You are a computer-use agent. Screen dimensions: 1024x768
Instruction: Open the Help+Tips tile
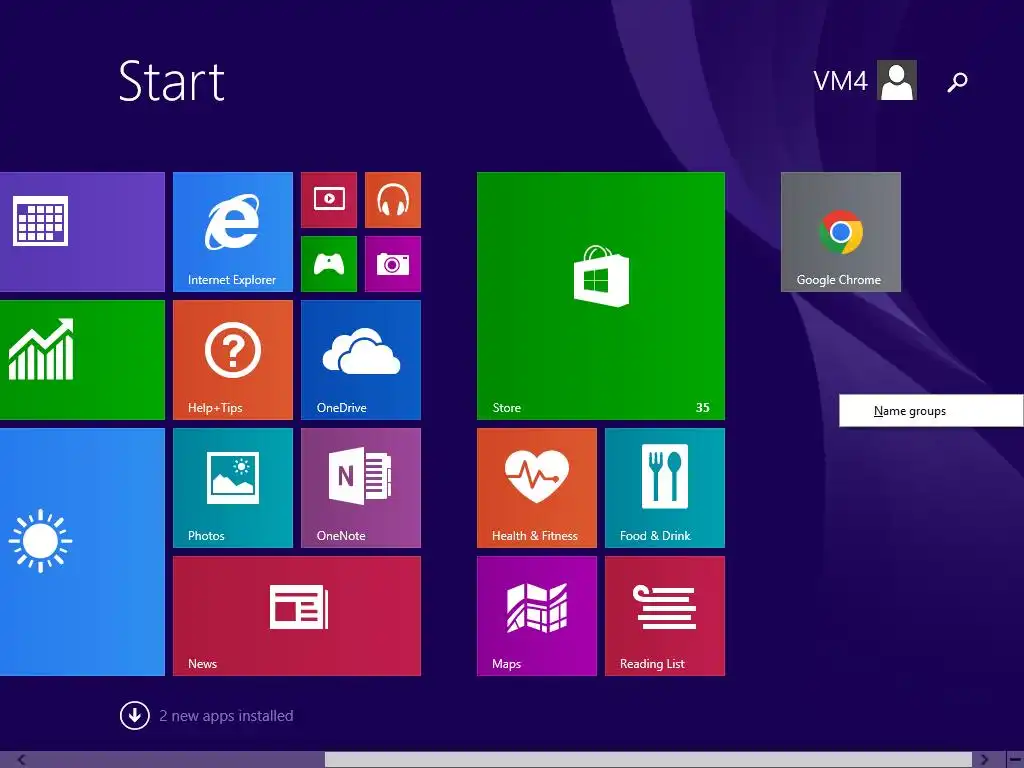tap(232, 360)
